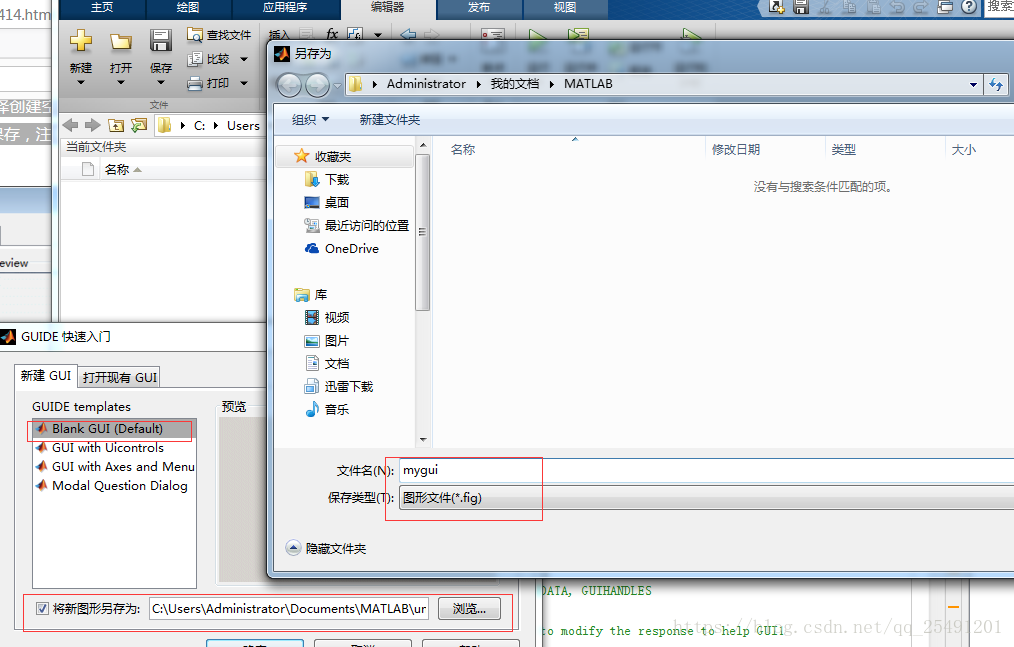Screen dimensions: 1014x647
Task: Switch to the Apps (应用程序) tab
Action: tap(285, 7)
